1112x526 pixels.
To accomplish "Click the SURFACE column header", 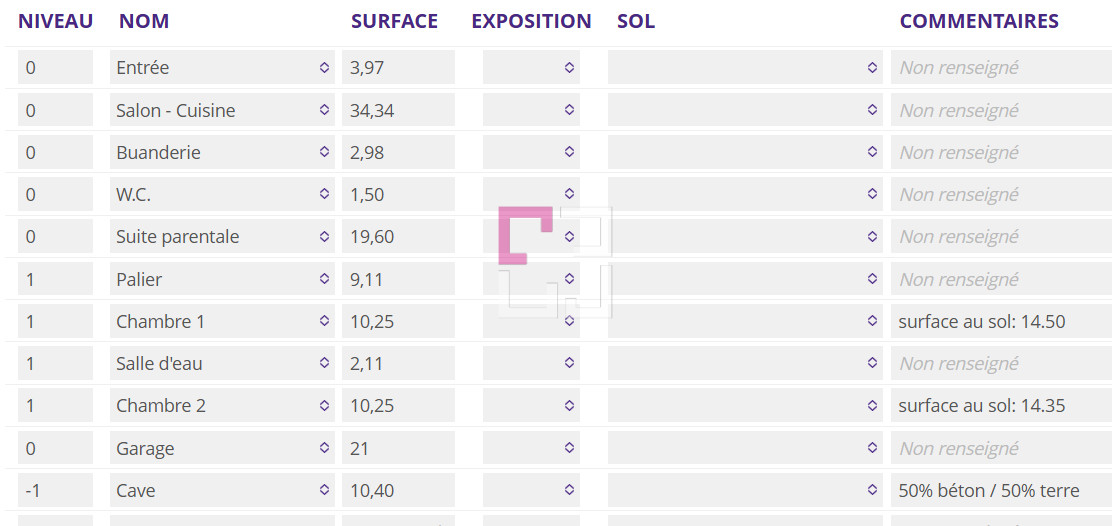I will 394,21.
